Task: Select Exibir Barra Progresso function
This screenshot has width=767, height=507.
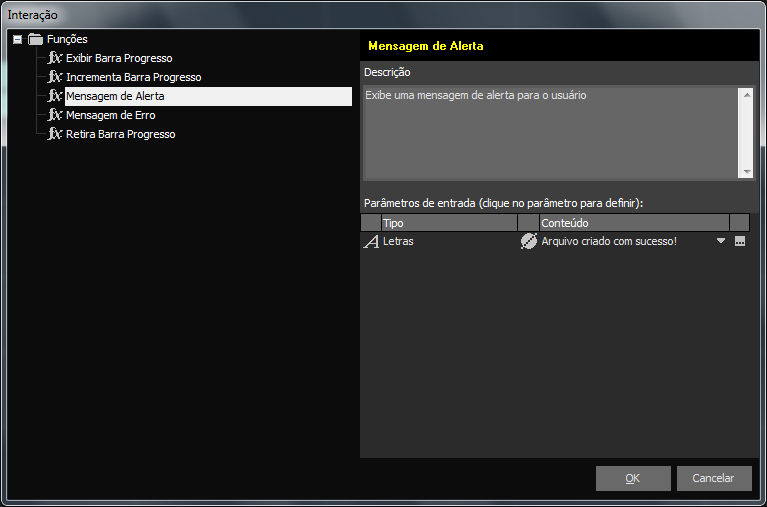Action: click(x=119, y=58)
